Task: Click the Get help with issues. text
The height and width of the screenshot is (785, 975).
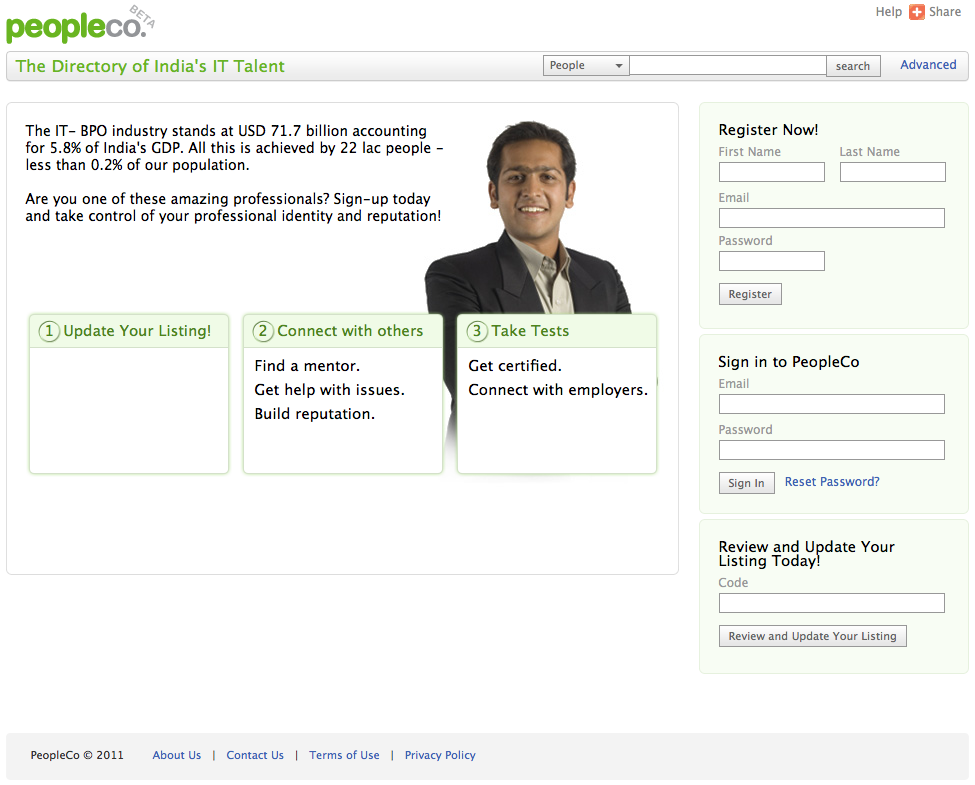Action: (330, 390)
